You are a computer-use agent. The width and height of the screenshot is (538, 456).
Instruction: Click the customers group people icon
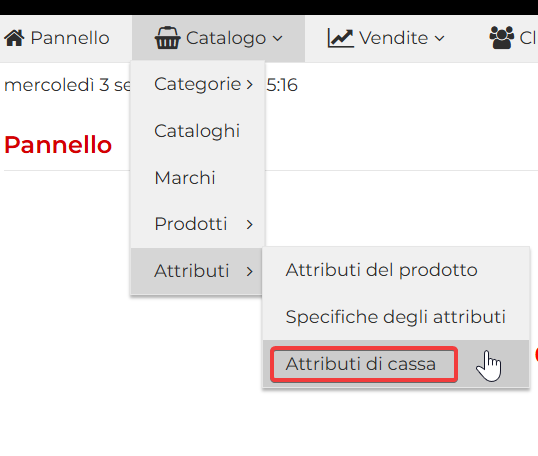tap(502, 38)
